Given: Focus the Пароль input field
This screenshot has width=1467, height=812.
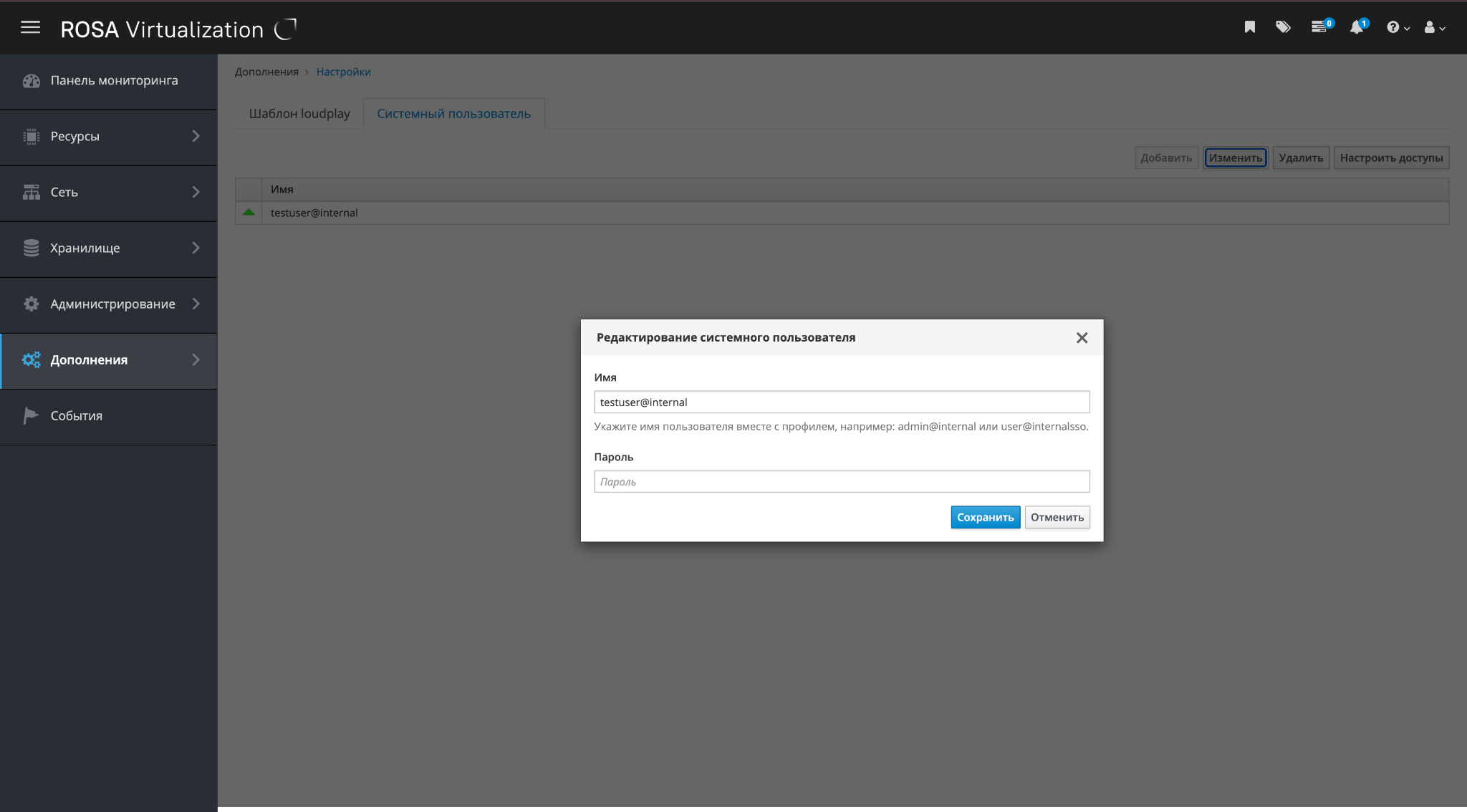Looking at the screenshot, I should (x=842, y=481).
